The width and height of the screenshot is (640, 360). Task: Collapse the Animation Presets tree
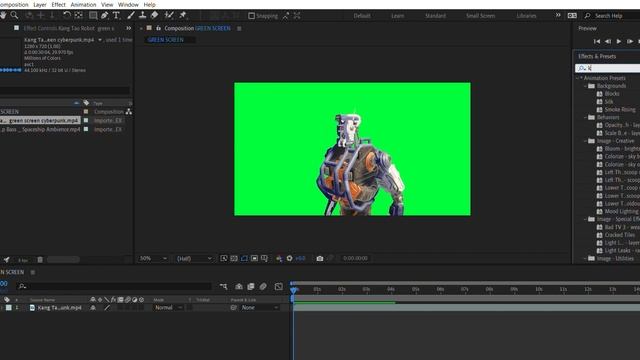pyautogui.click(x=578, y=78)
